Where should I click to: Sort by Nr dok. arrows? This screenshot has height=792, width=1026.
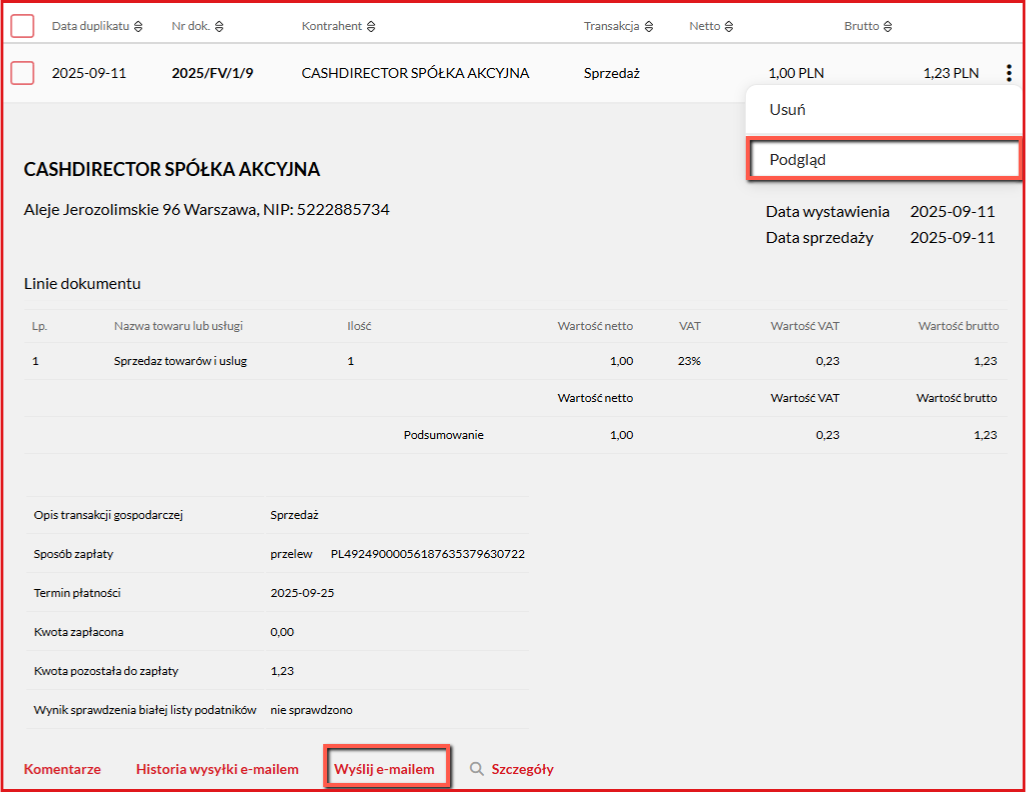219,26
